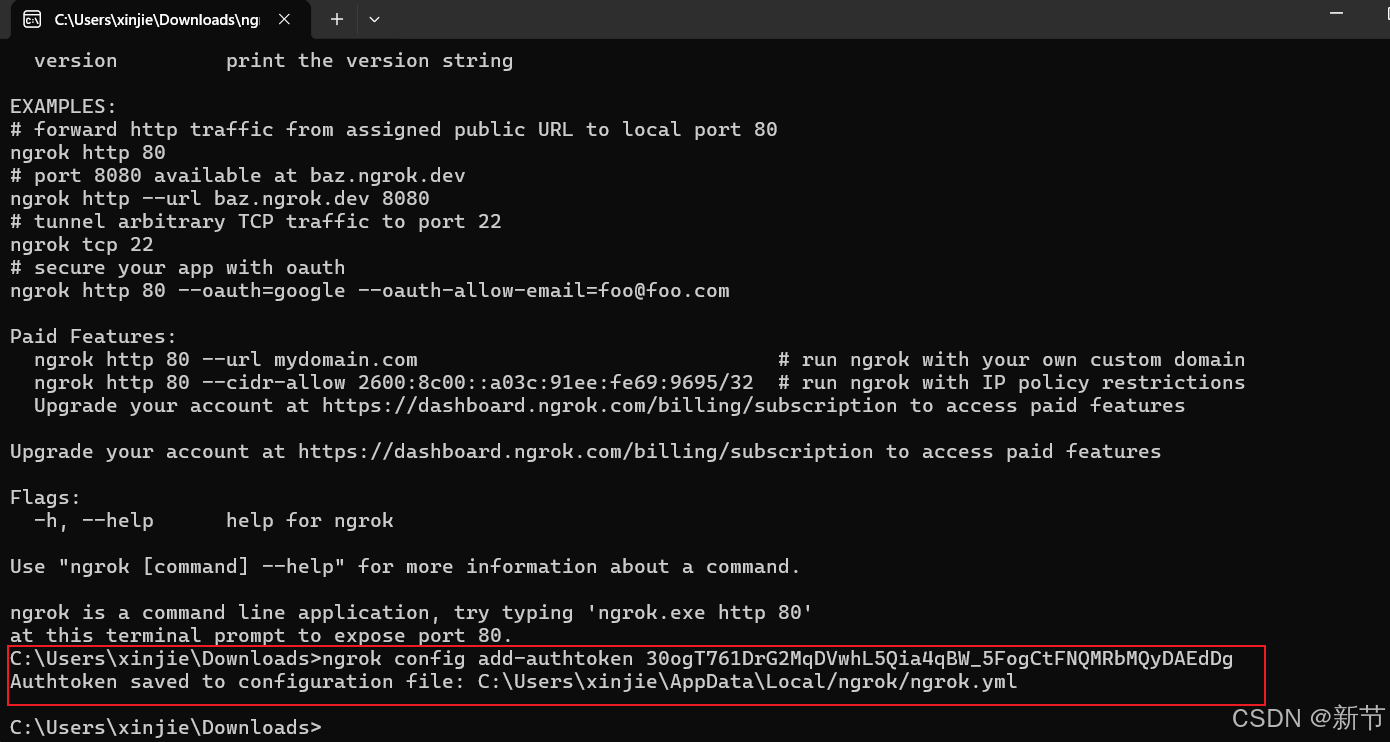
Task: Click the ngrok.yml configuration file path
Action: pyautogui.click(x=747, y=682)
